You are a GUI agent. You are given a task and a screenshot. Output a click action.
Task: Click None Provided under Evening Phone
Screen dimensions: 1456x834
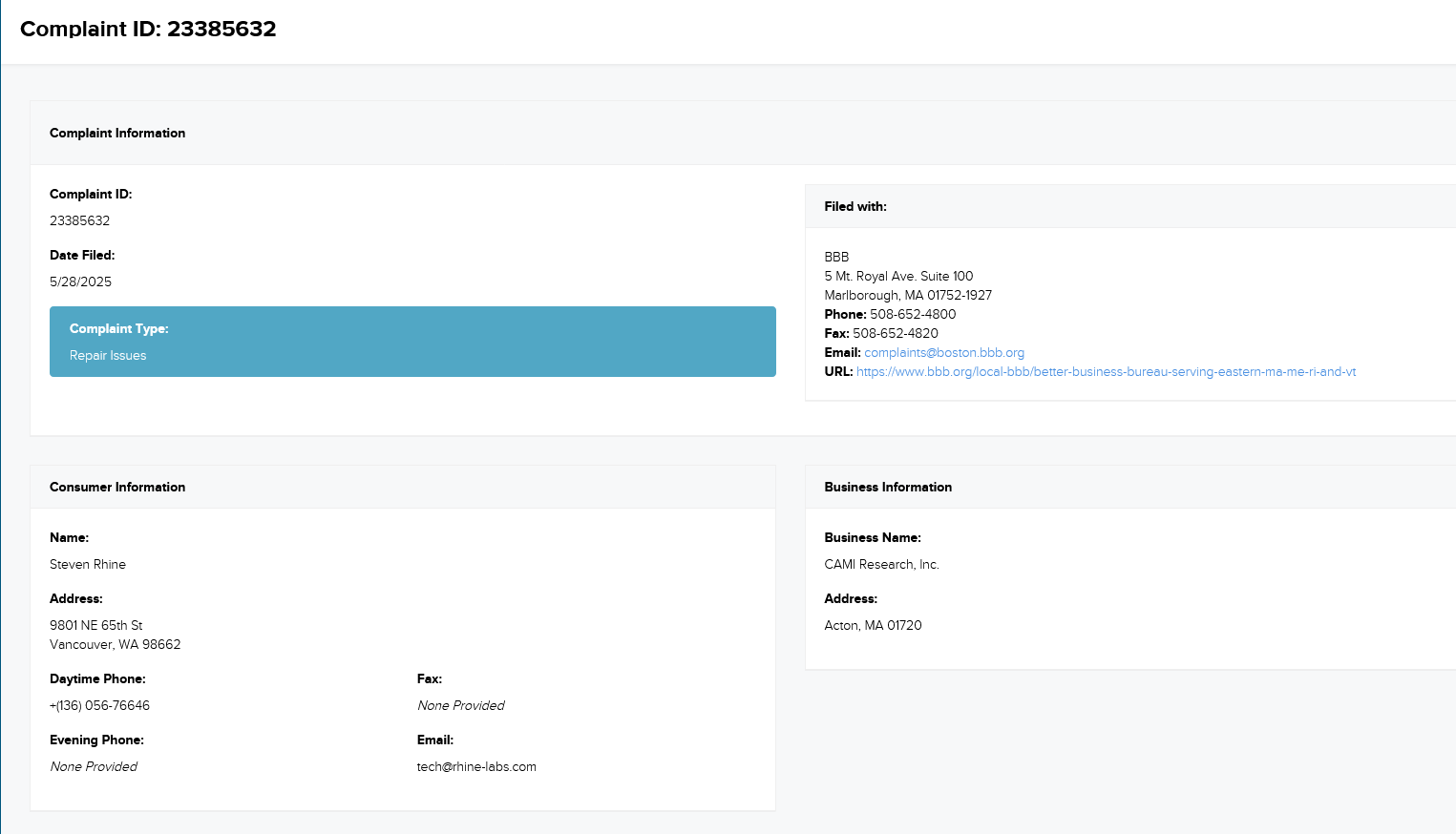pyautogui.click(x=94, y=767)
